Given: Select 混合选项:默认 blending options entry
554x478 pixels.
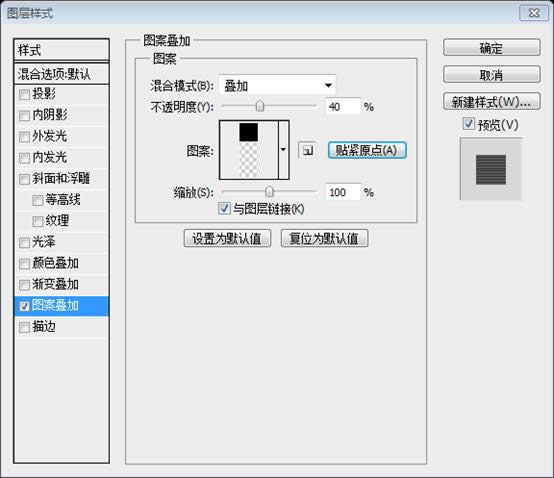Looking at the screenshot, I should [61, 74].
